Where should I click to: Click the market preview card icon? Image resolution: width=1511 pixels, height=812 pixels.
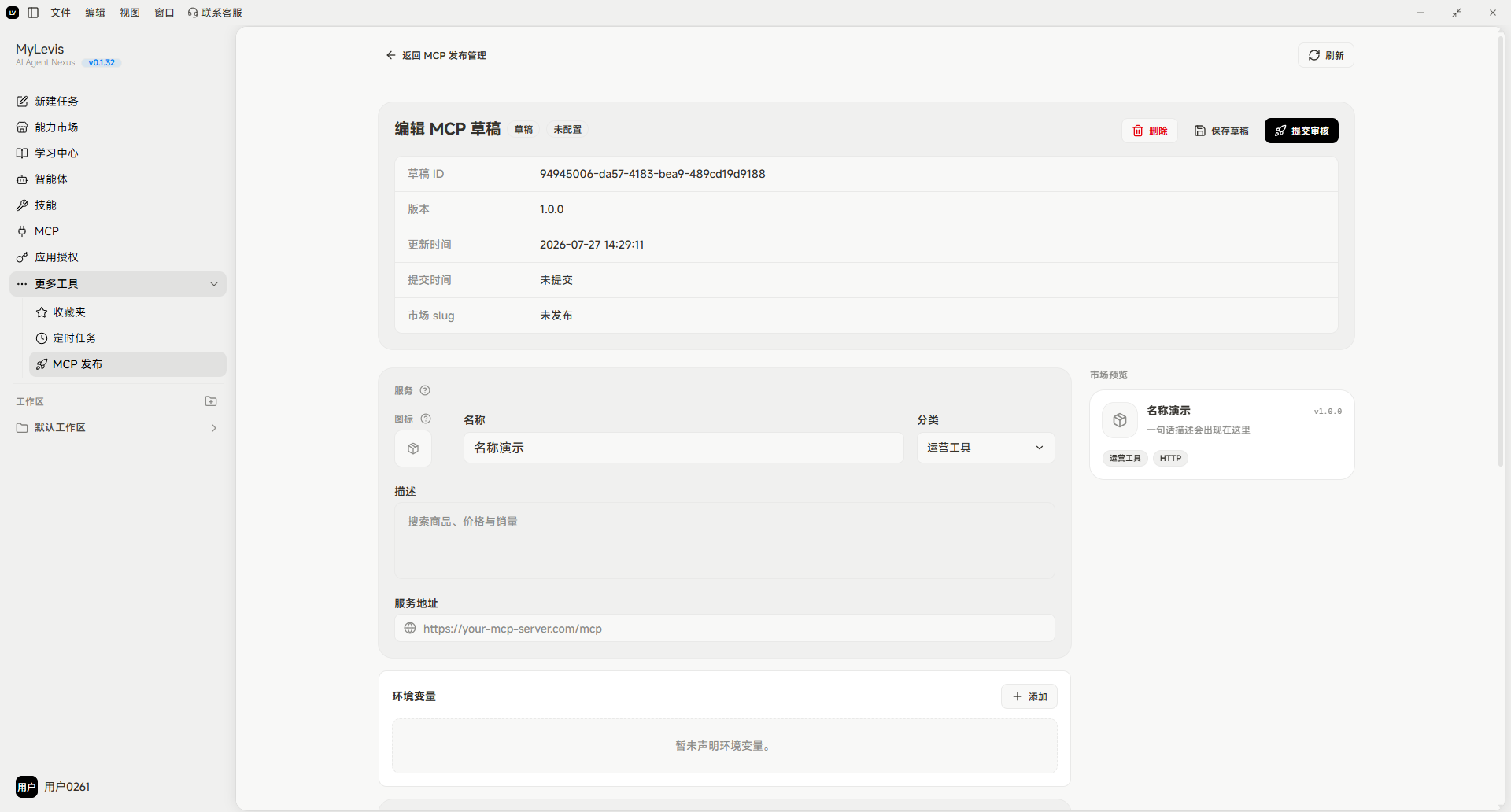(1120, 420)
